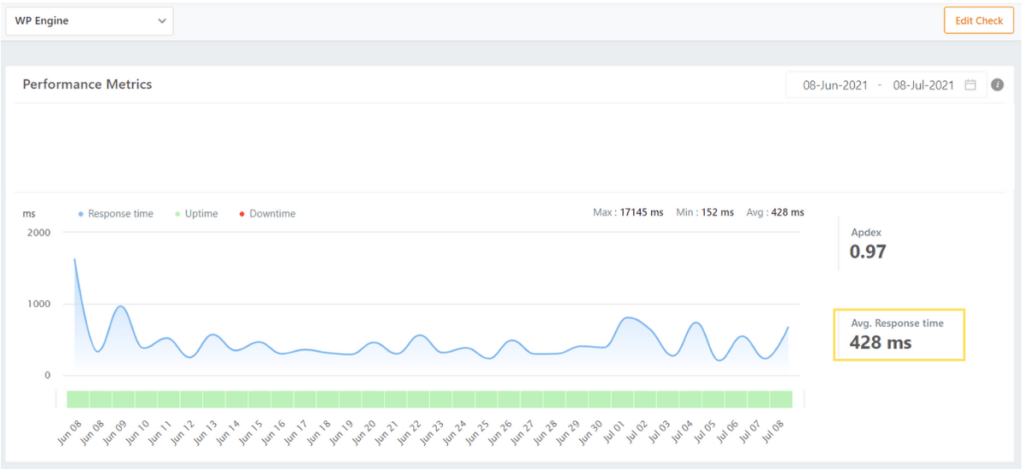
Task: Open calendar icon in date range
Action: pos(969,85)
